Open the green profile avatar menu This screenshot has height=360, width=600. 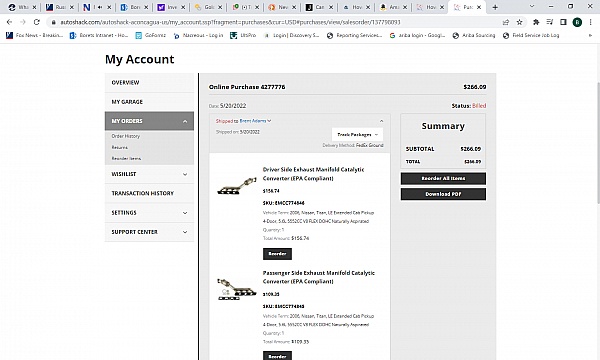click(x=577, y=22)
